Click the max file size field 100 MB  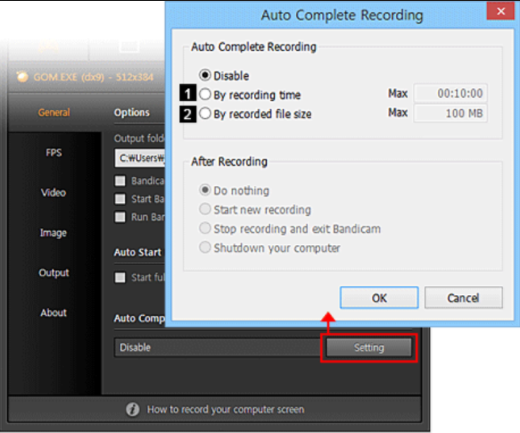point(450,113)
